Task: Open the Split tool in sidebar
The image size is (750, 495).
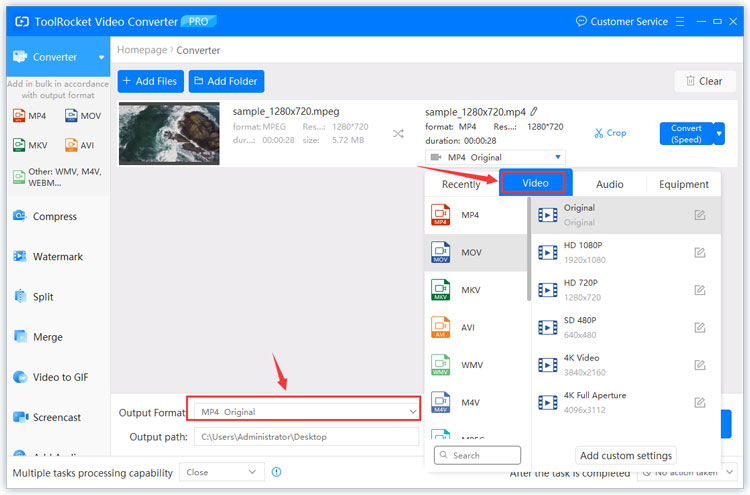Action: (x=33, y=297)
